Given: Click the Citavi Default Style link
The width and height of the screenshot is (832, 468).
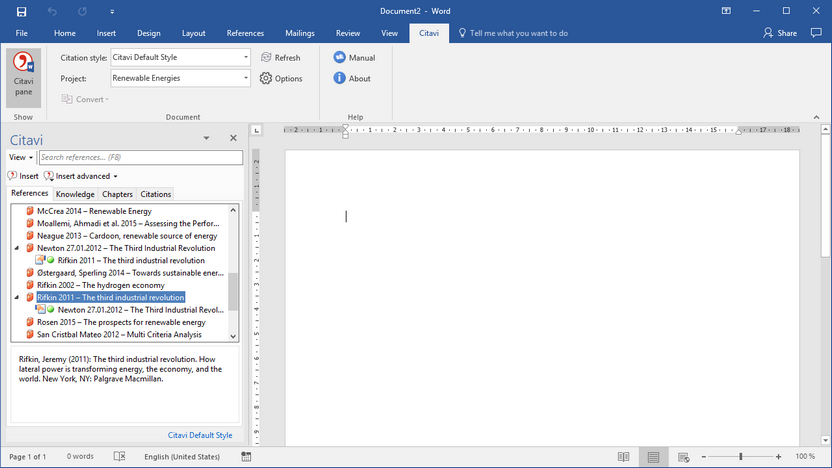Looking at the screenshot, I should pyautogui.click(x=200, y=435).
